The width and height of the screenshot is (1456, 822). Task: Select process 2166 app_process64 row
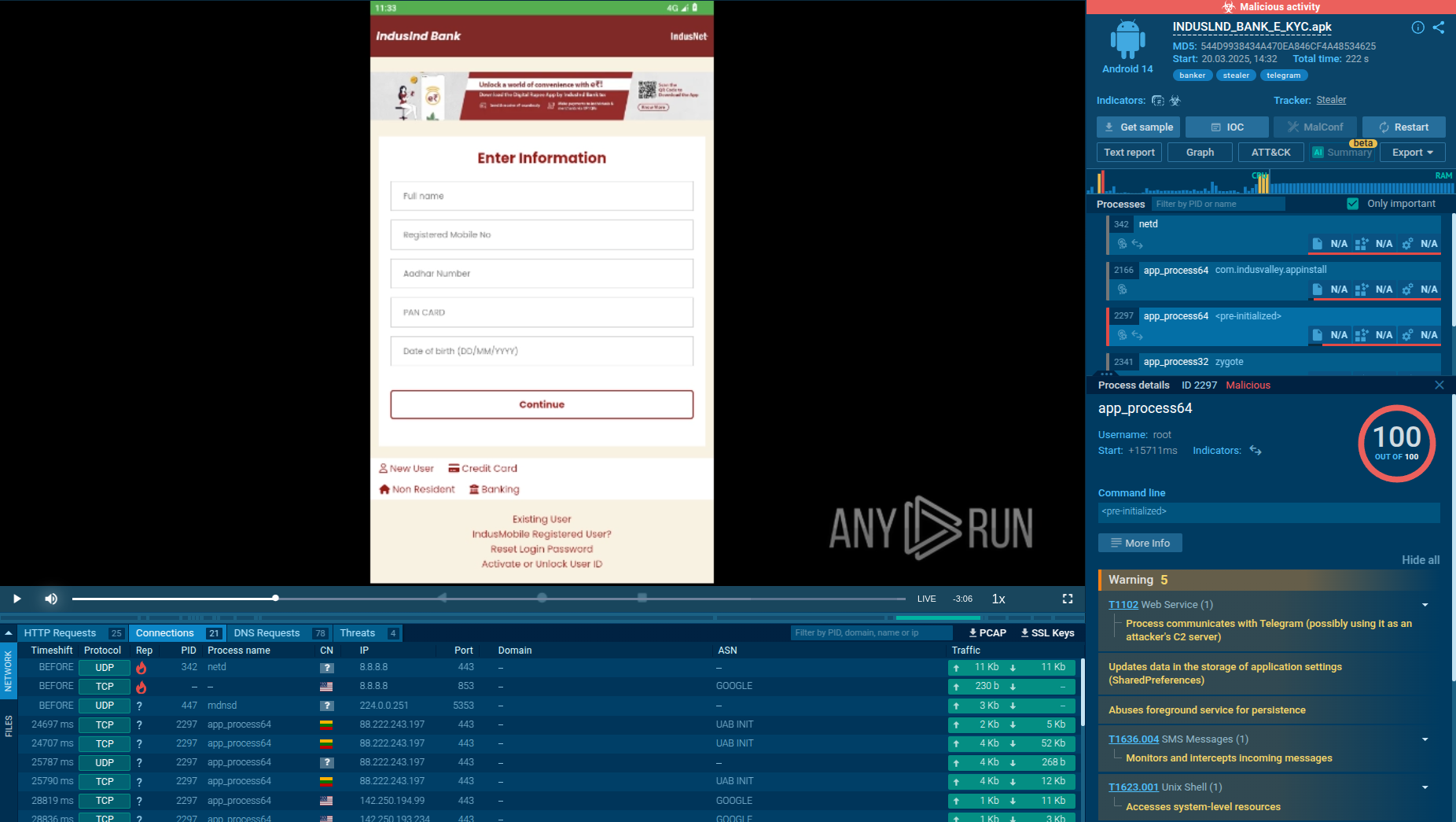point(1273,280)
